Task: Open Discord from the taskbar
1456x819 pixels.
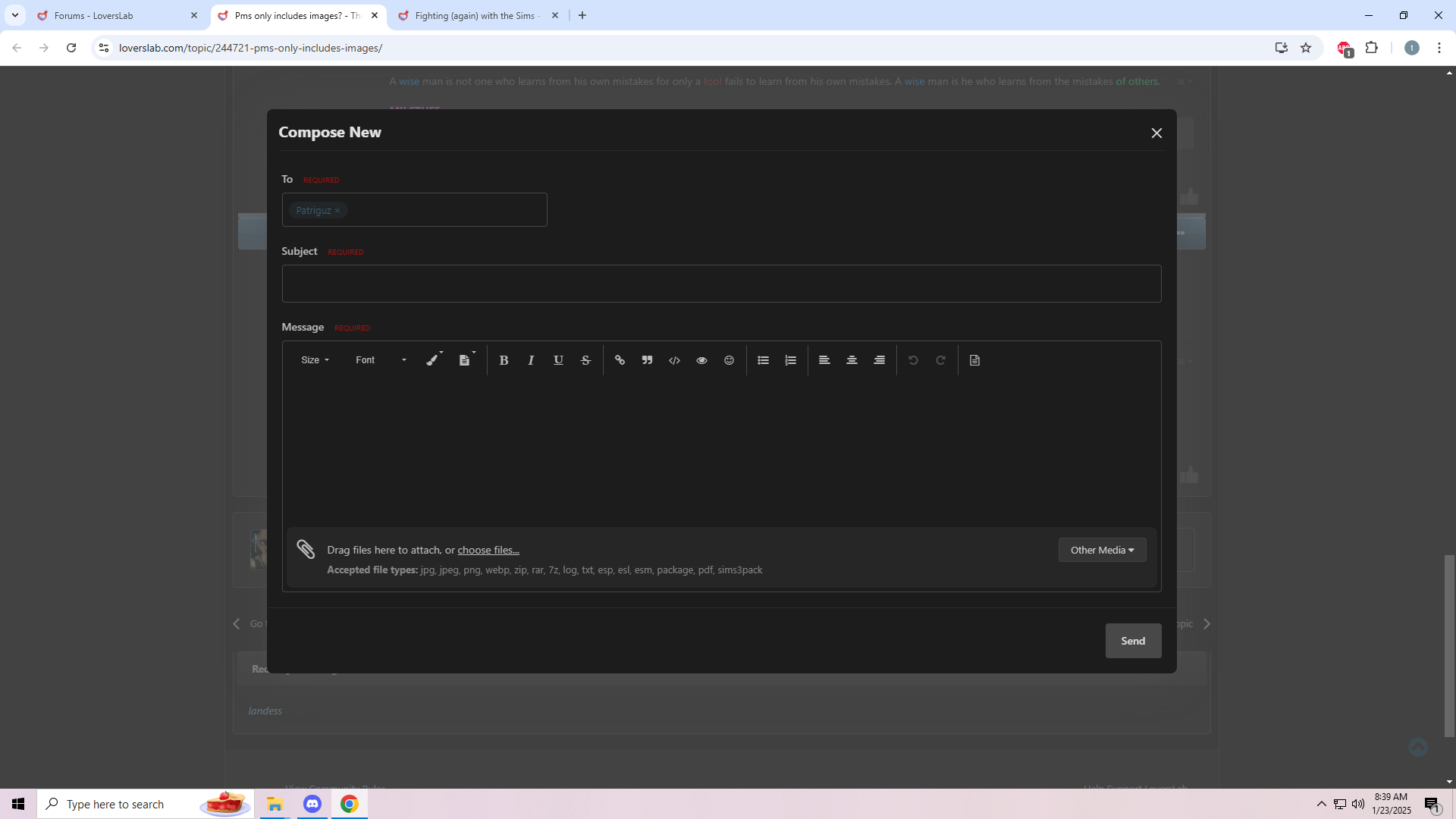Action: coord(312,804)
